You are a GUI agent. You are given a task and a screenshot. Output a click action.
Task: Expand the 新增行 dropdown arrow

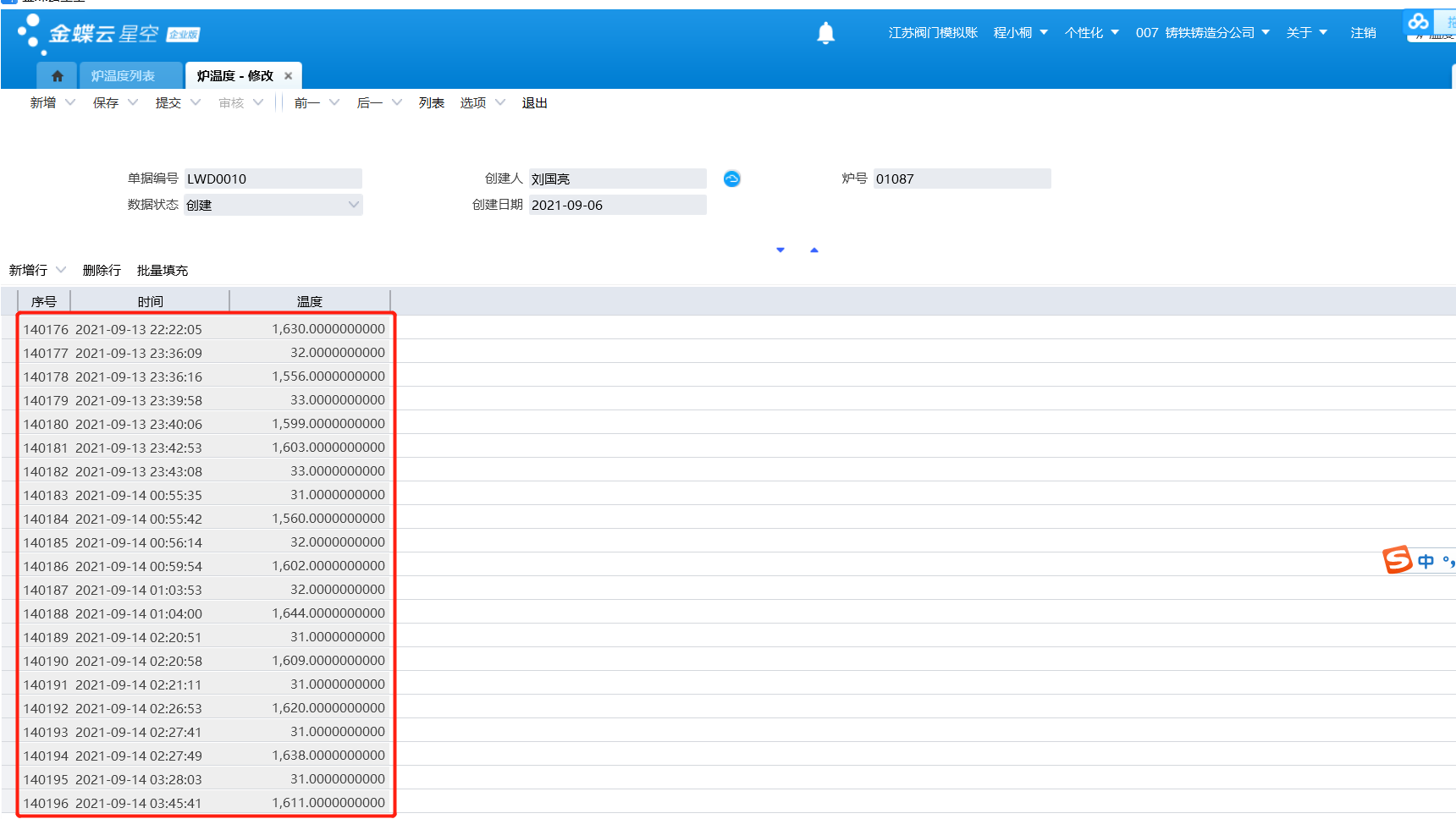pyautogui.click(x=61, y=270)
